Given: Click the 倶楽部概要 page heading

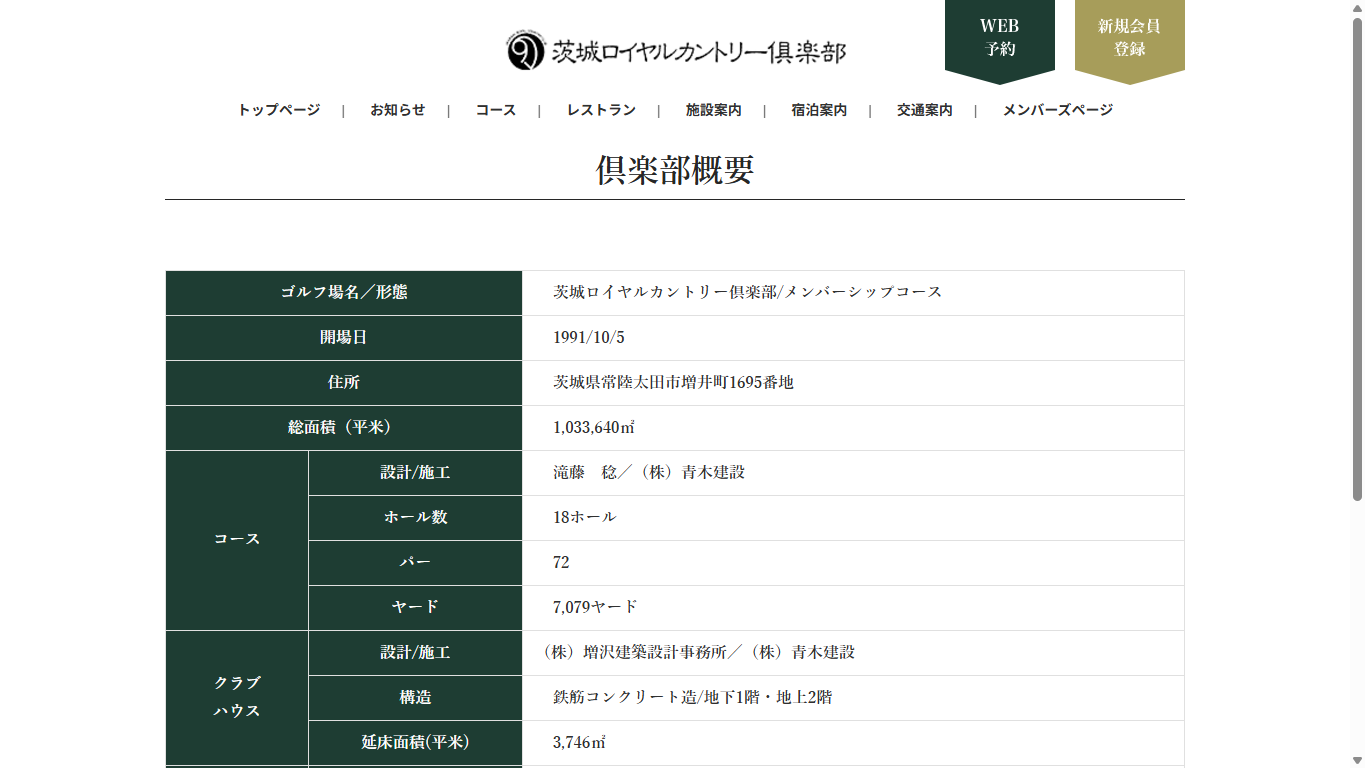Looking at the screenshot, I should pyautogui.click(x=675, y=170).
